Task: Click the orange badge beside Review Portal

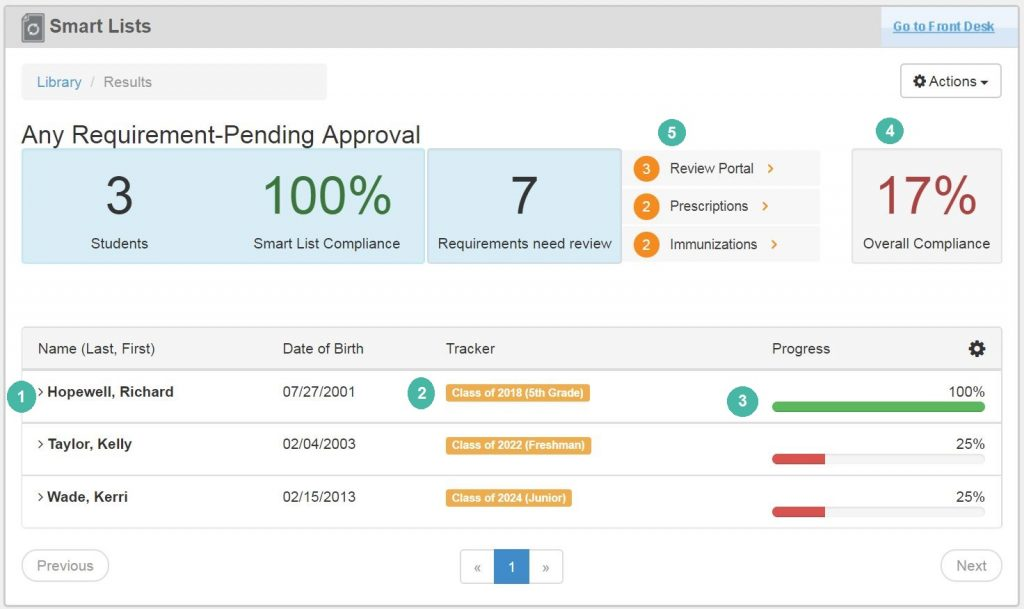Action: coord(646,169)
